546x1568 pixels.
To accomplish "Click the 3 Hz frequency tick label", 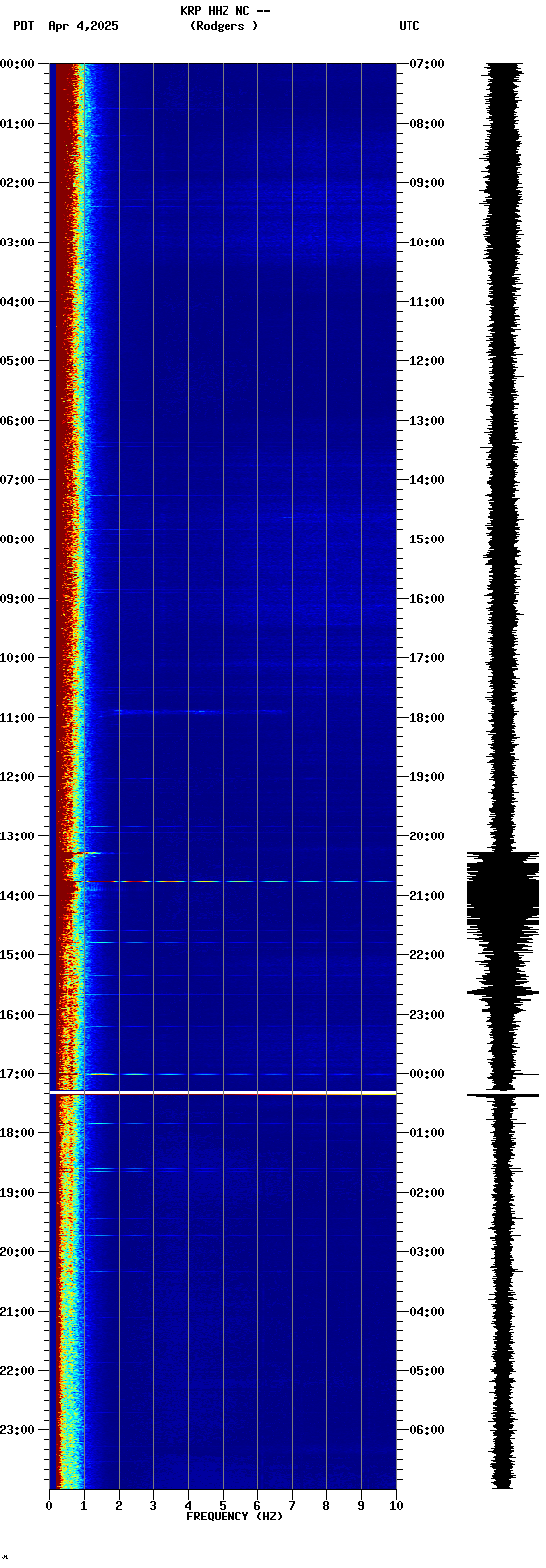I will coord(153,1506).
